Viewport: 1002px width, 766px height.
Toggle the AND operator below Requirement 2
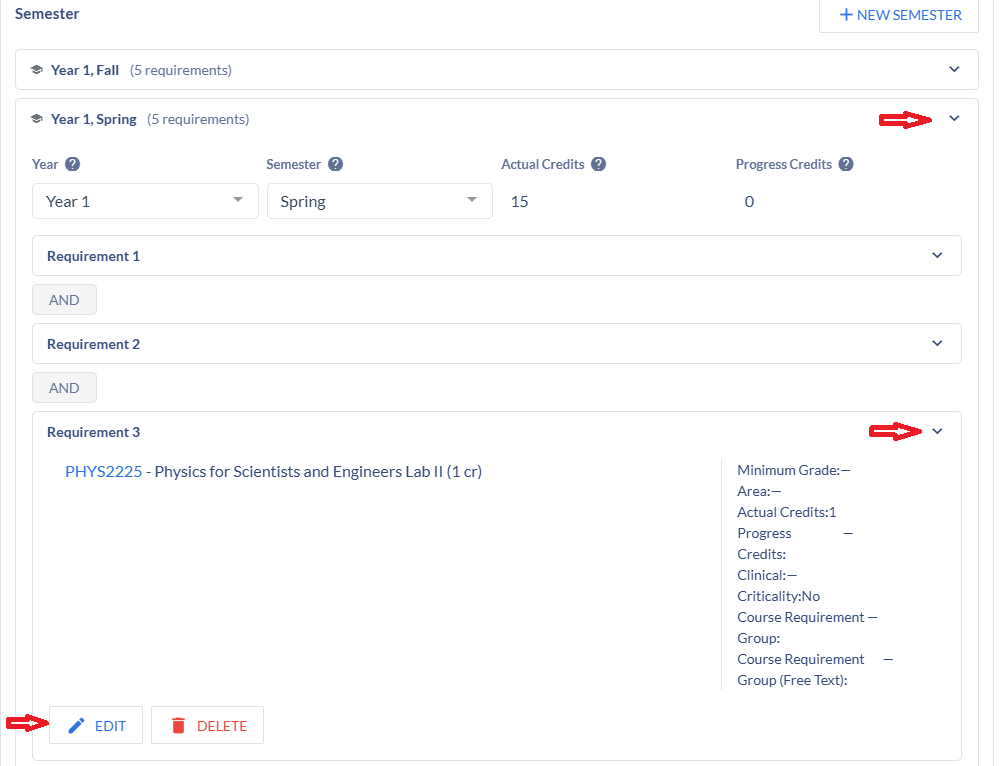point(64,388)
